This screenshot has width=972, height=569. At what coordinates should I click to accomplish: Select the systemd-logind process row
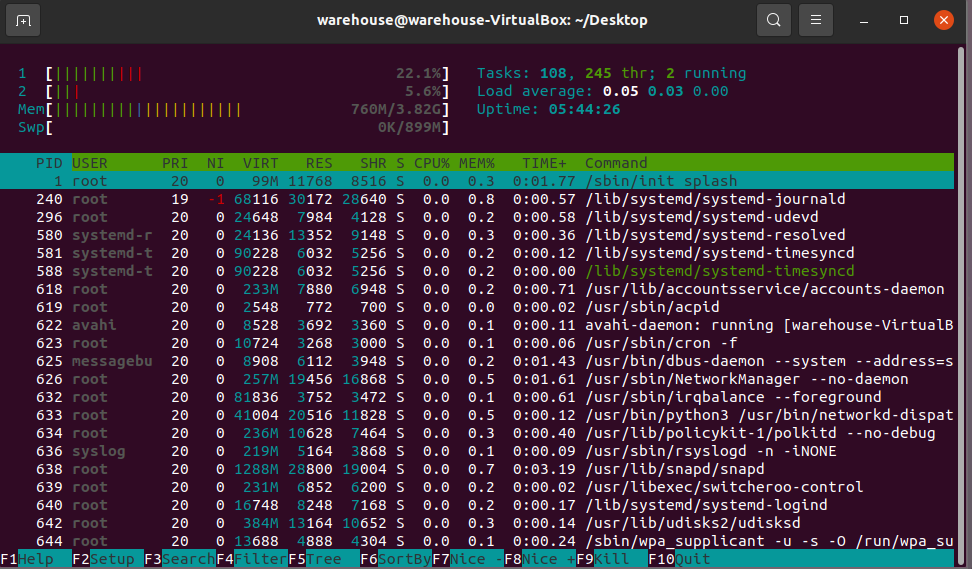tap(477, 505)
